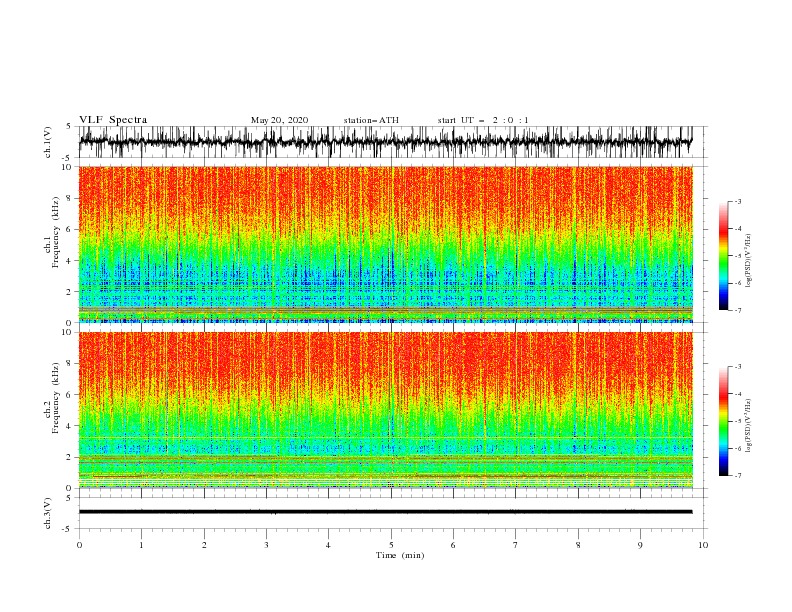Click the ch.1 spectrogram color bar
This screenshot has width=792, height=612.
(x=723, y=255)
